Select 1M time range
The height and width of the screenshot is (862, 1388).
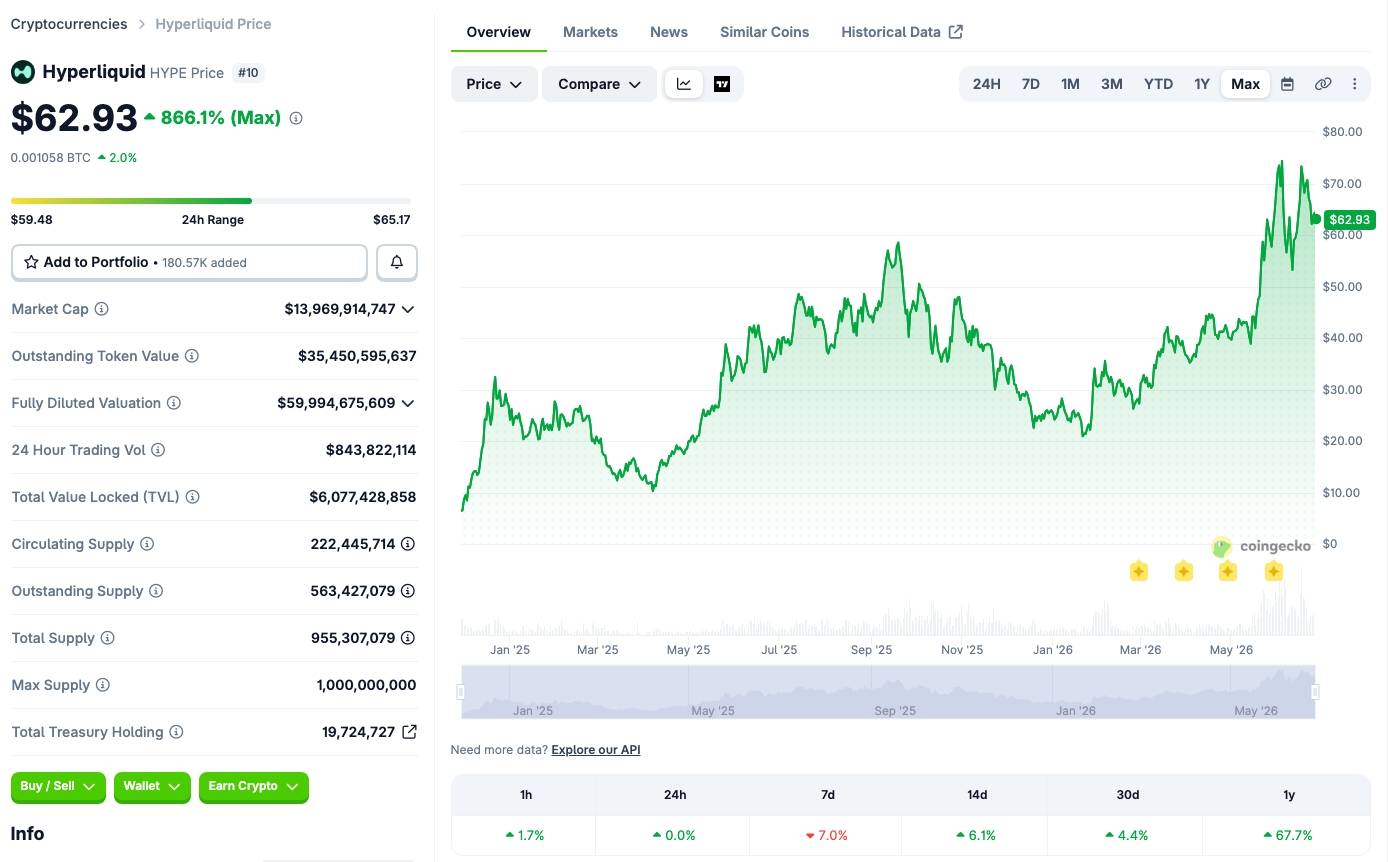click(x=1070, y=84)
